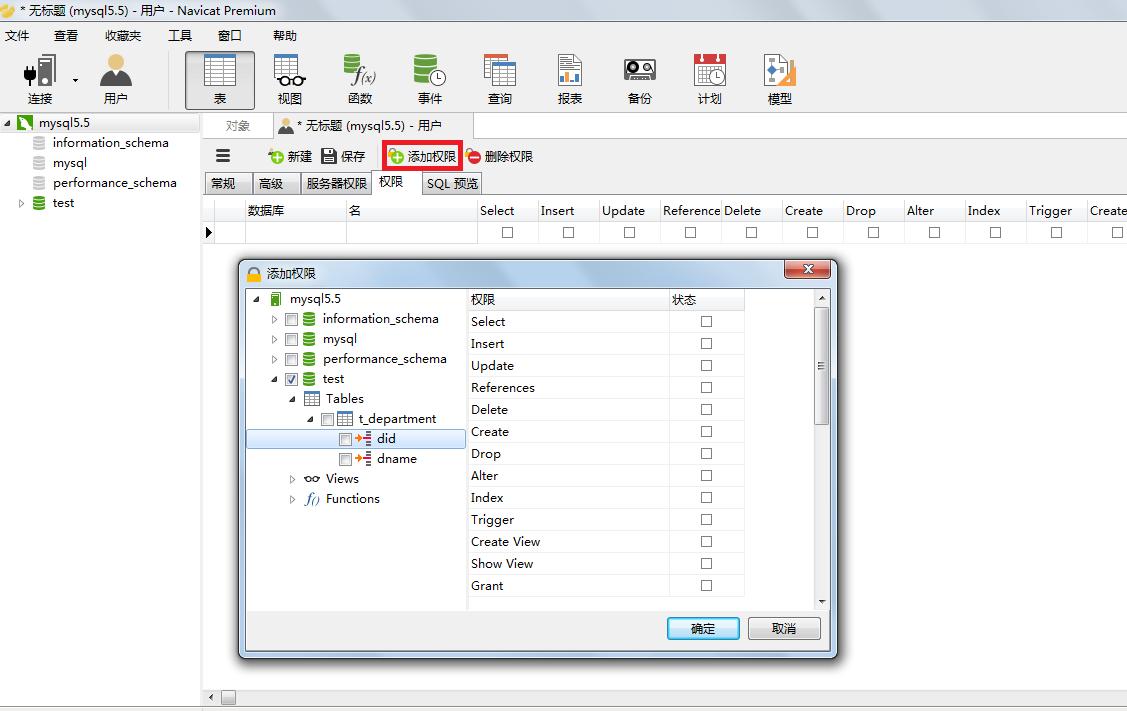Screen dimensions: 1127x711
Task: Check the t_department table checkbox
Action: coord(327,419)
